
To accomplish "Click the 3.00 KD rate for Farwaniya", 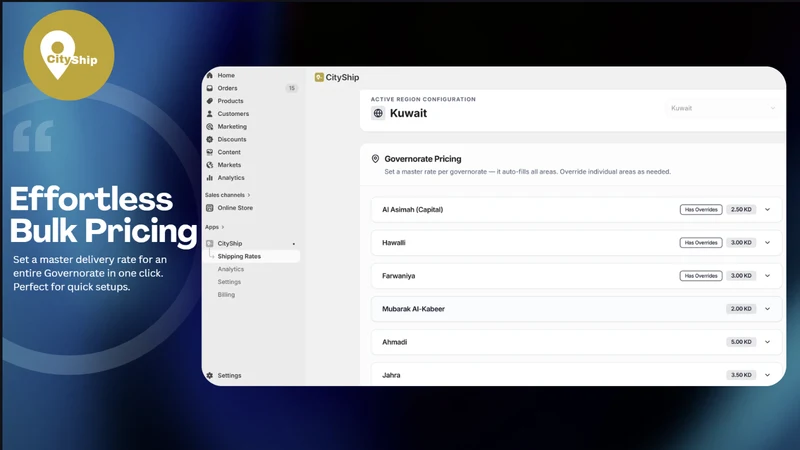I will coord(741,276).
